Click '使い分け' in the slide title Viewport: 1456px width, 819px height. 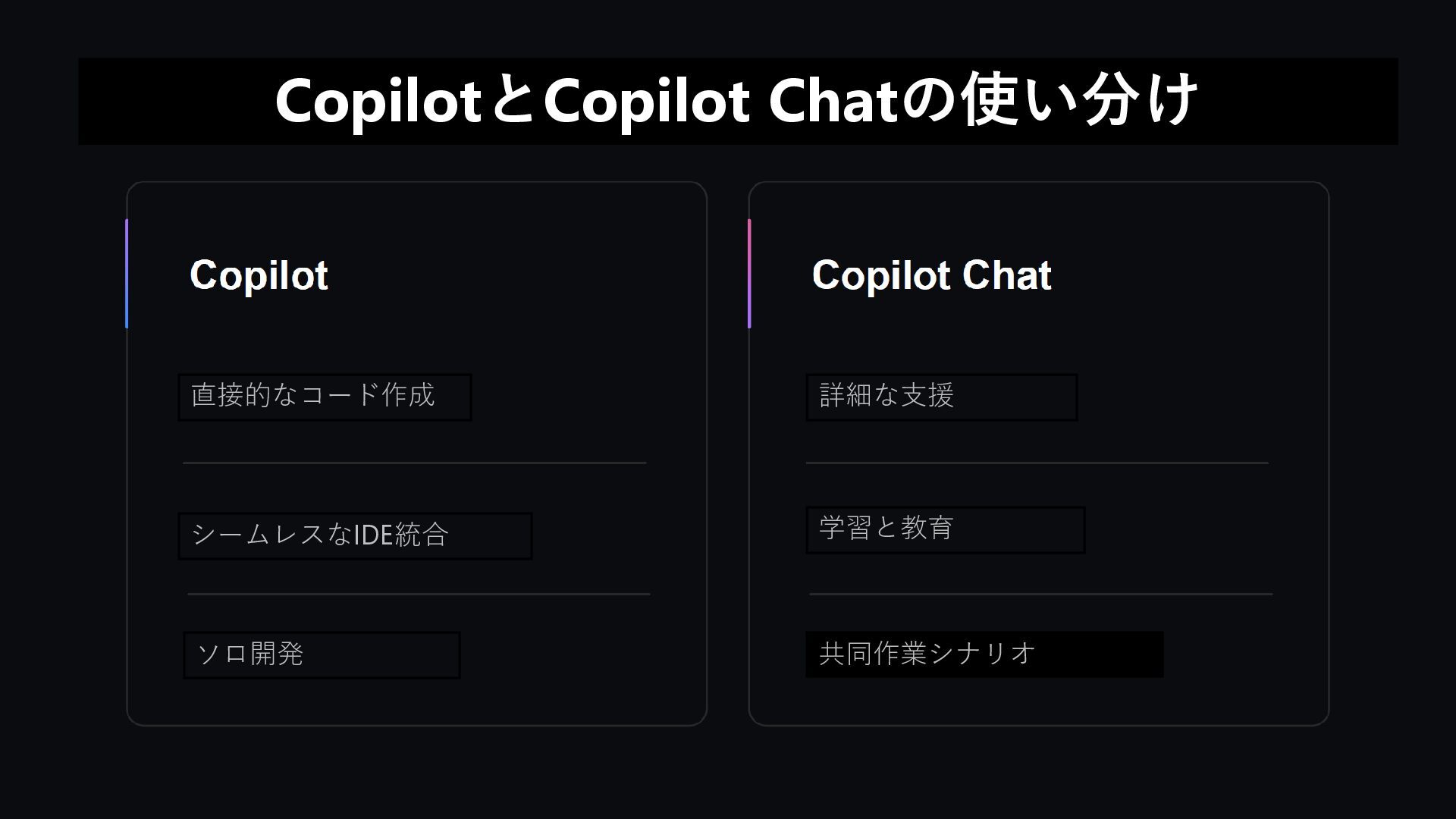pos(1080,102)
